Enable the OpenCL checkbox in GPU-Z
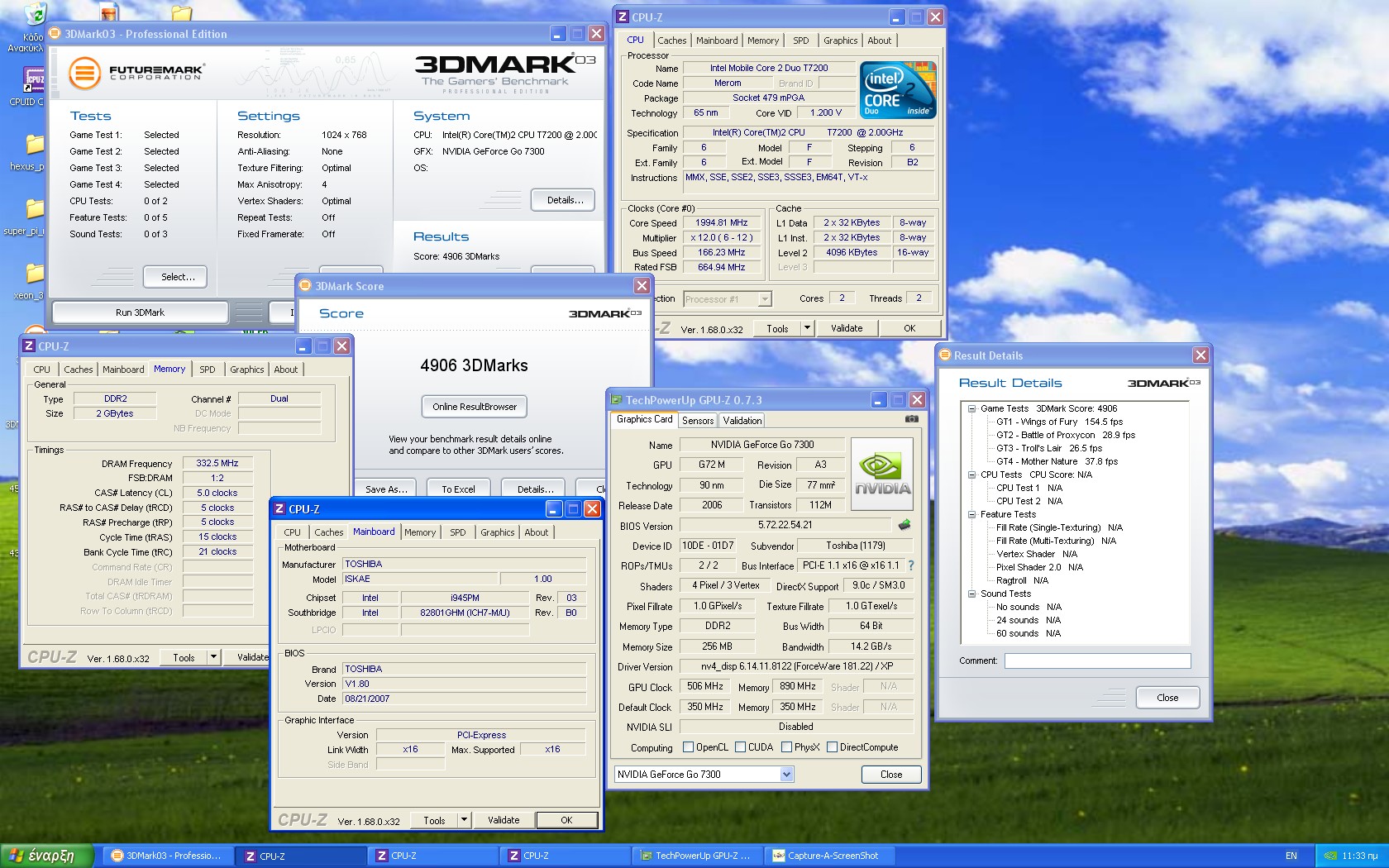This screenshot has width=1389, height=868. tap(688, 747)
